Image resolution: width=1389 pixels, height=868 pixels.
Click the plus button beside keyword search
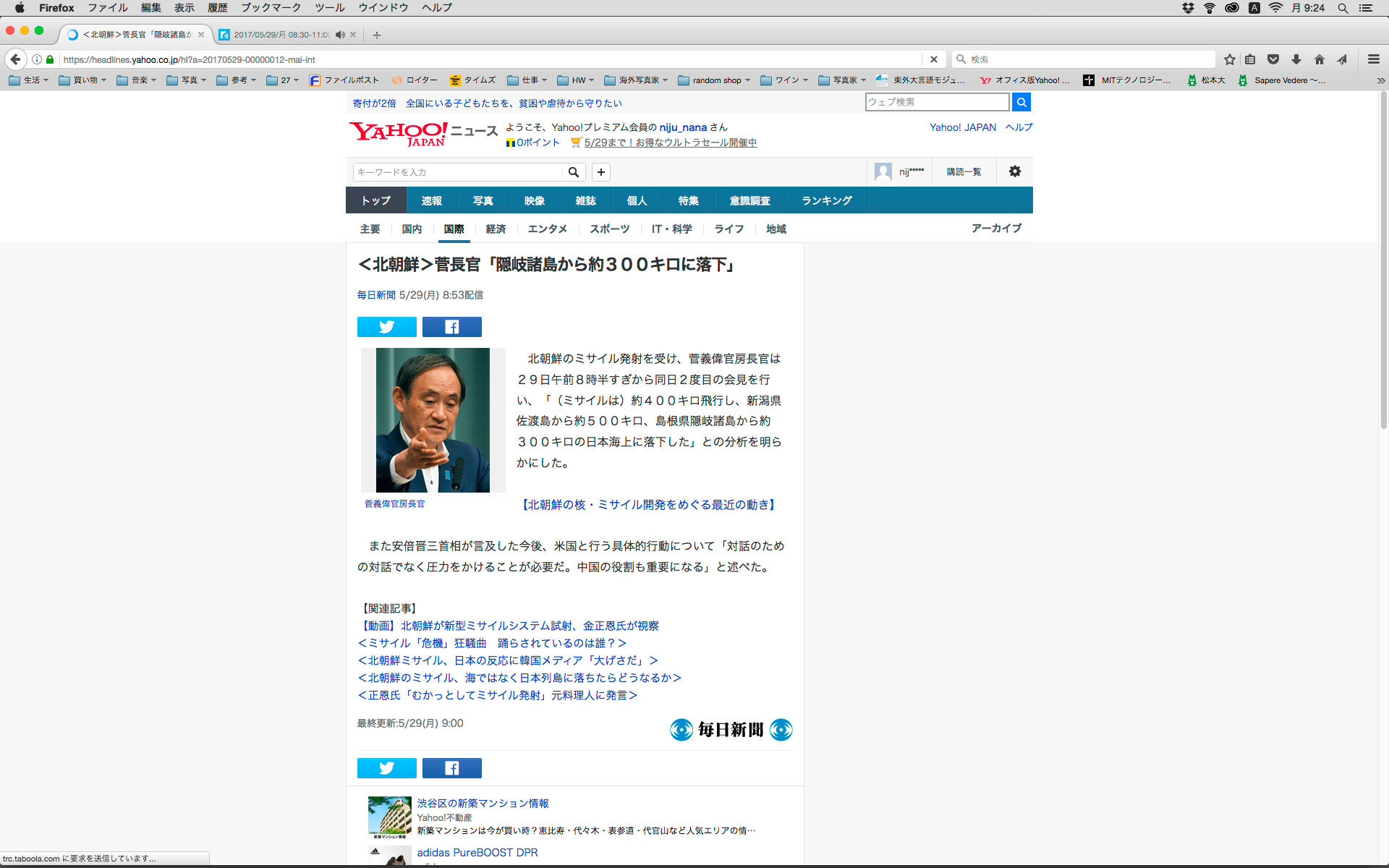(600, 172)
